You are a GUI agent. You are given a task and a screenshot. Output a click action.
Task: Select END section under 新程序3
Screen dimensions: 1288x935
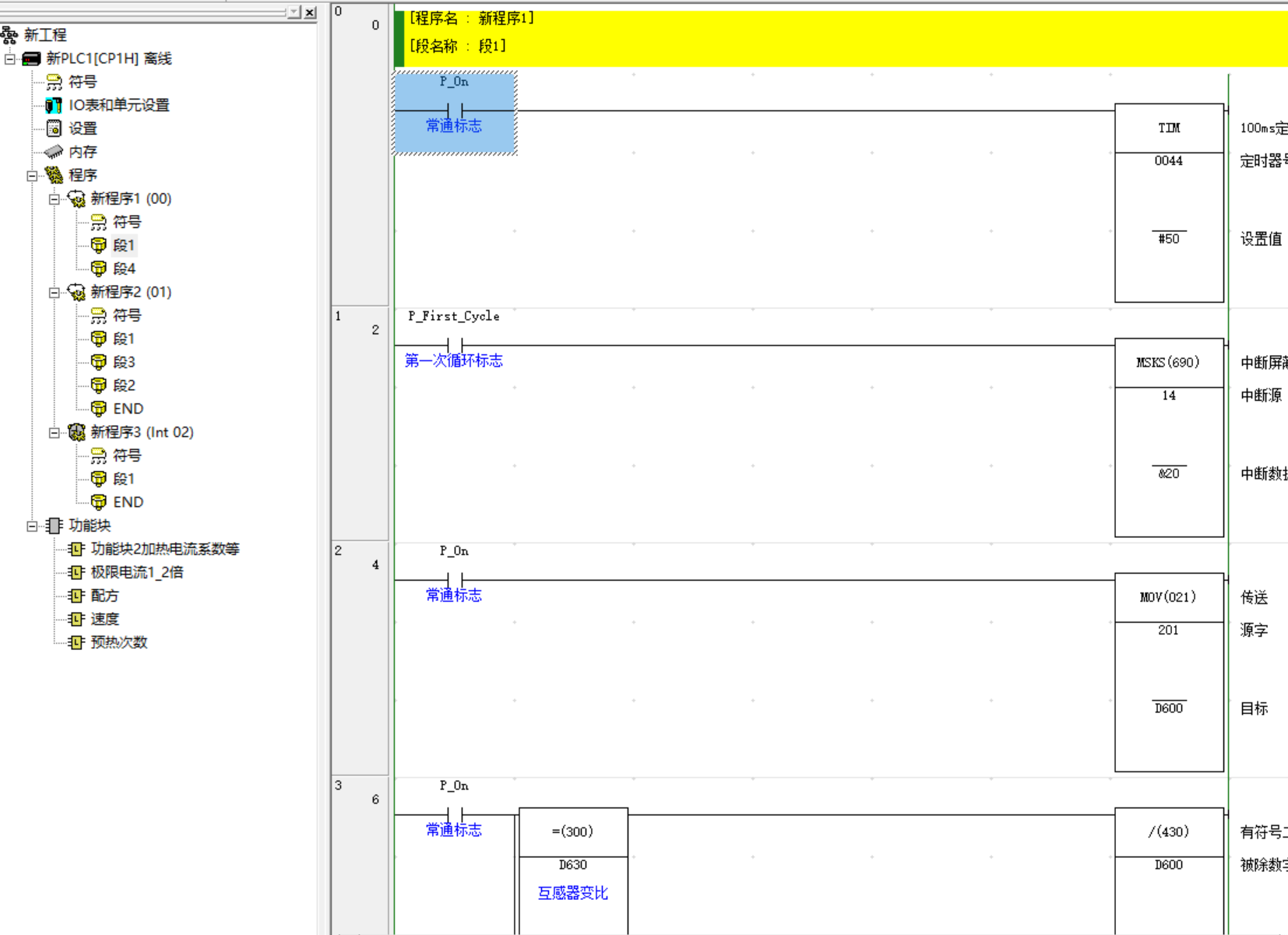pos(128,502)
